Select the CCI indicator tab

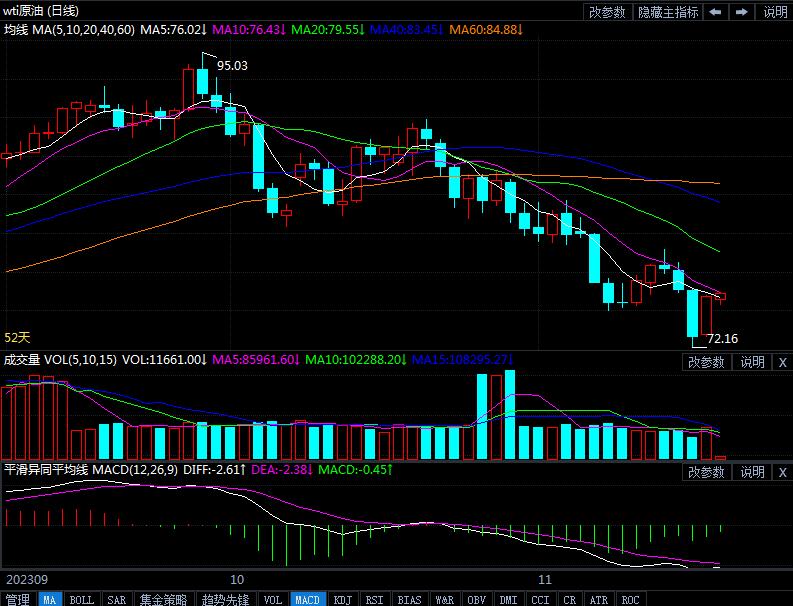(x=540, y=599)
